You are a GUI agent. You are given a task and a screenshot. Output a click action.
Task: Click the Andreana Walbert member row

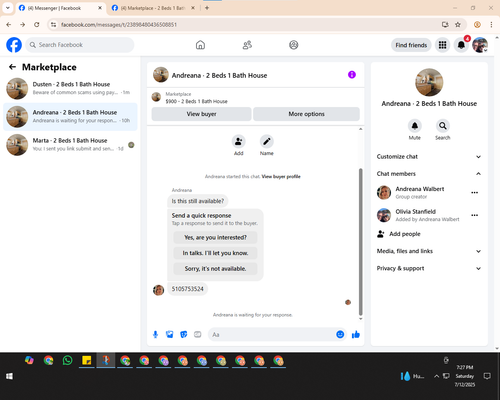pyautogui.click(x=429, y=193)
